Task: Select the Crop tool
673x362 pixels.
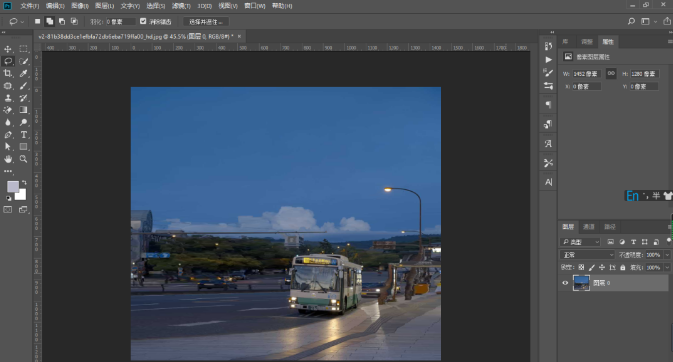Action: [x=8, y=73]
